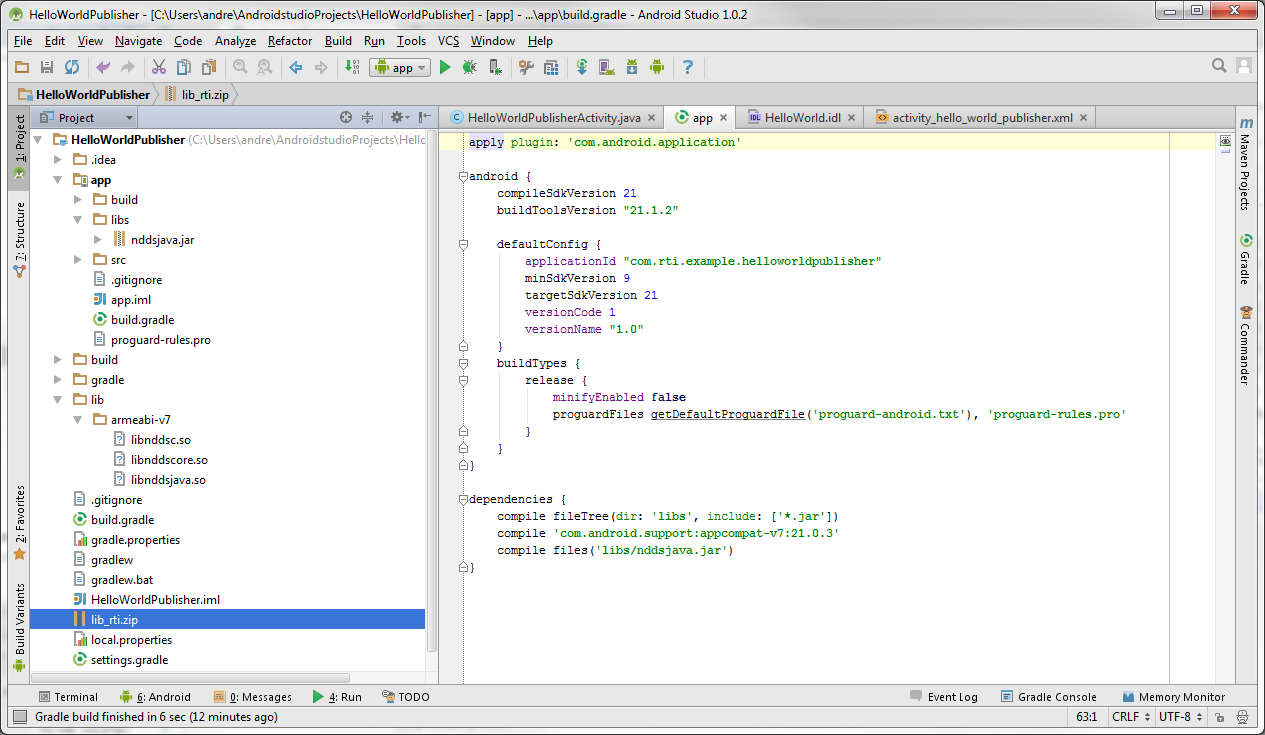Click the Find magnifier icon
The height and width of the screenshot is (735, 1265).
tap(240, 67)
